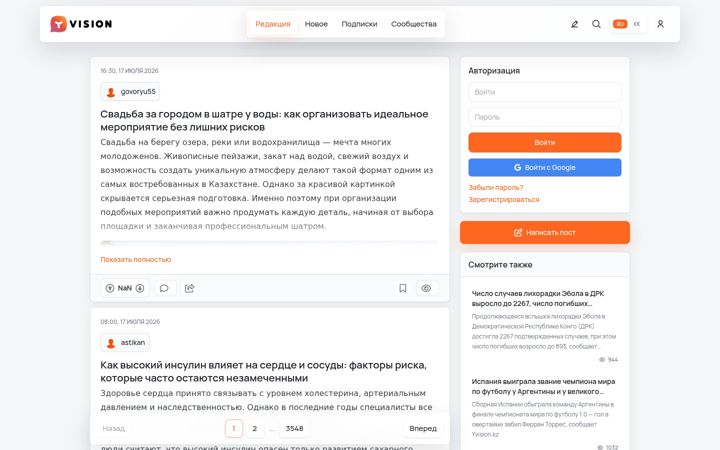720x450 pixels.
Task: Click Показать полностью on wedding post
Action: pyautogui.click(x=135, y=259)
